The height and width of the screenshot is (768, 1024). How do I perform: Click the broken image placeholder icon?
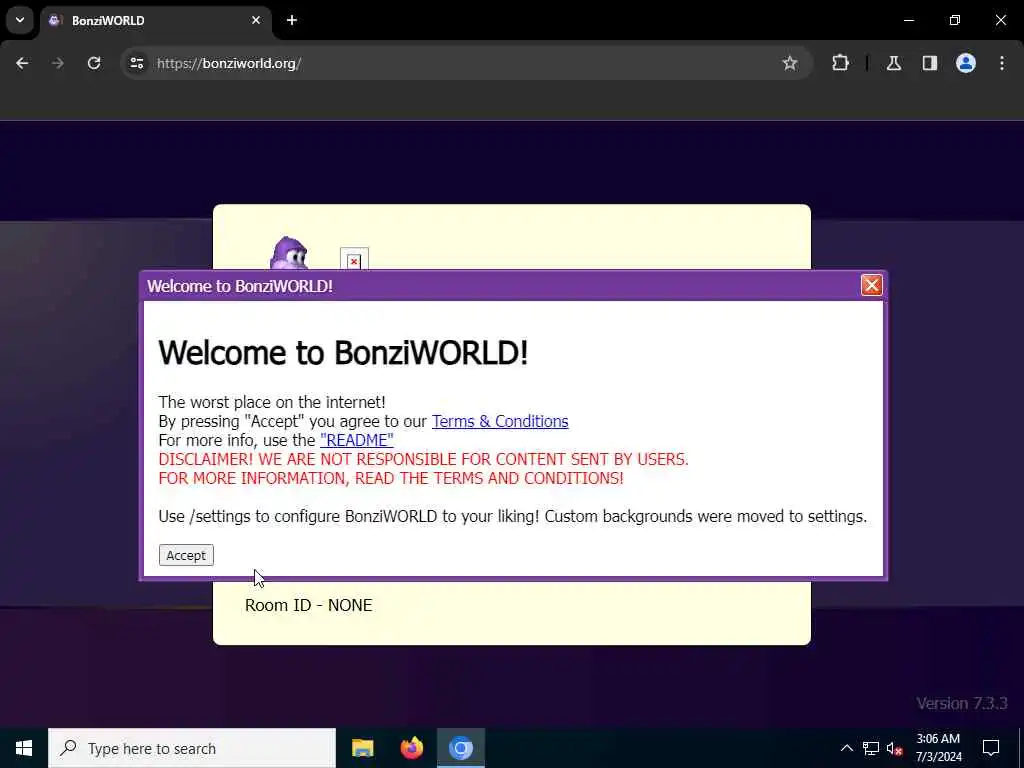point(354,261)
